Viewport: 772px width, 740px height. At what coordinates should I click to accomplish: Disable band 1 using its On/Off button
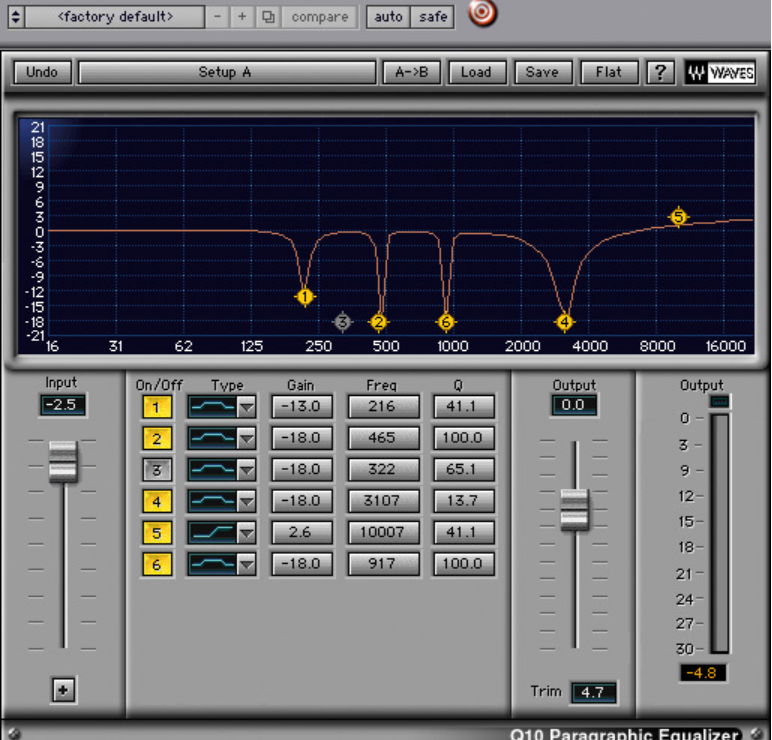157,407
